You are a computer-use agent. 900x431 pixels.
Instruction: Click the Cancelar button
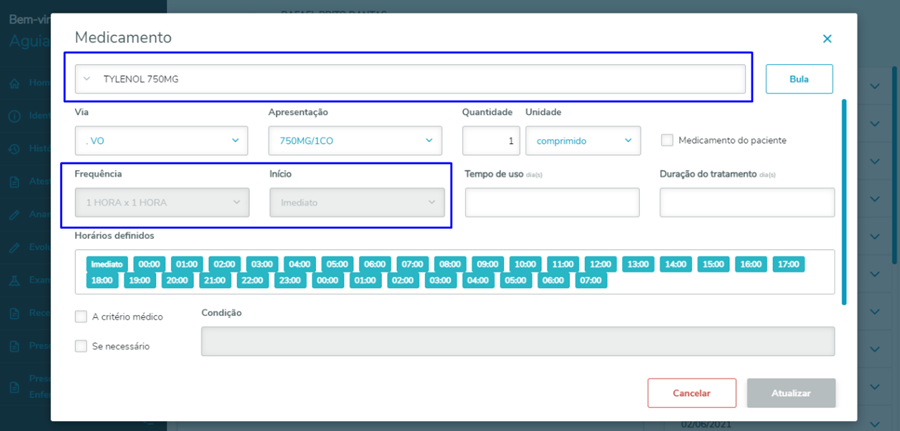[692, 394]
